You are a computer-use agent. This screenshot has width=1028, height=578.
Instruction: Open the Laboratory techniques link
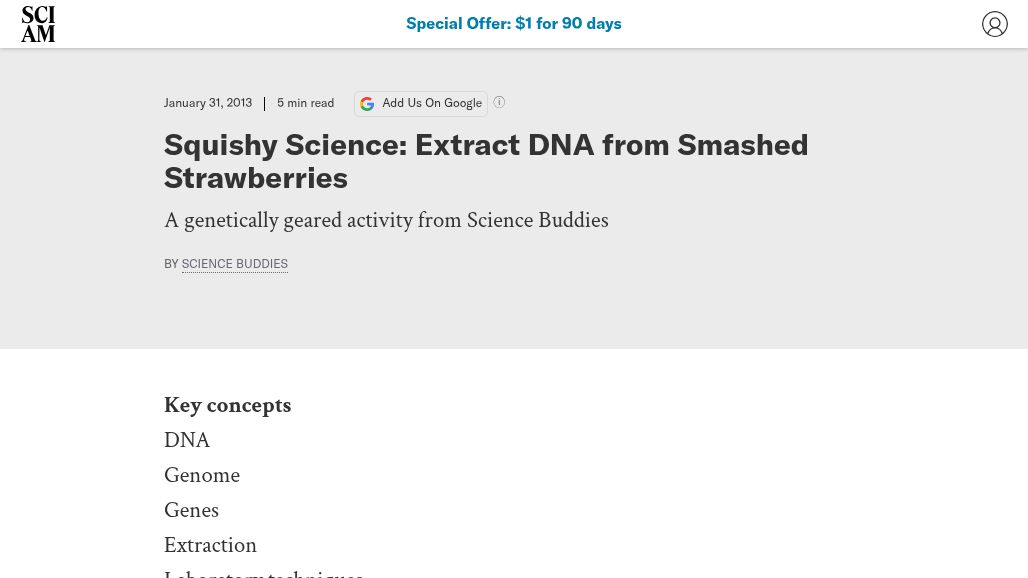point(263,573)
